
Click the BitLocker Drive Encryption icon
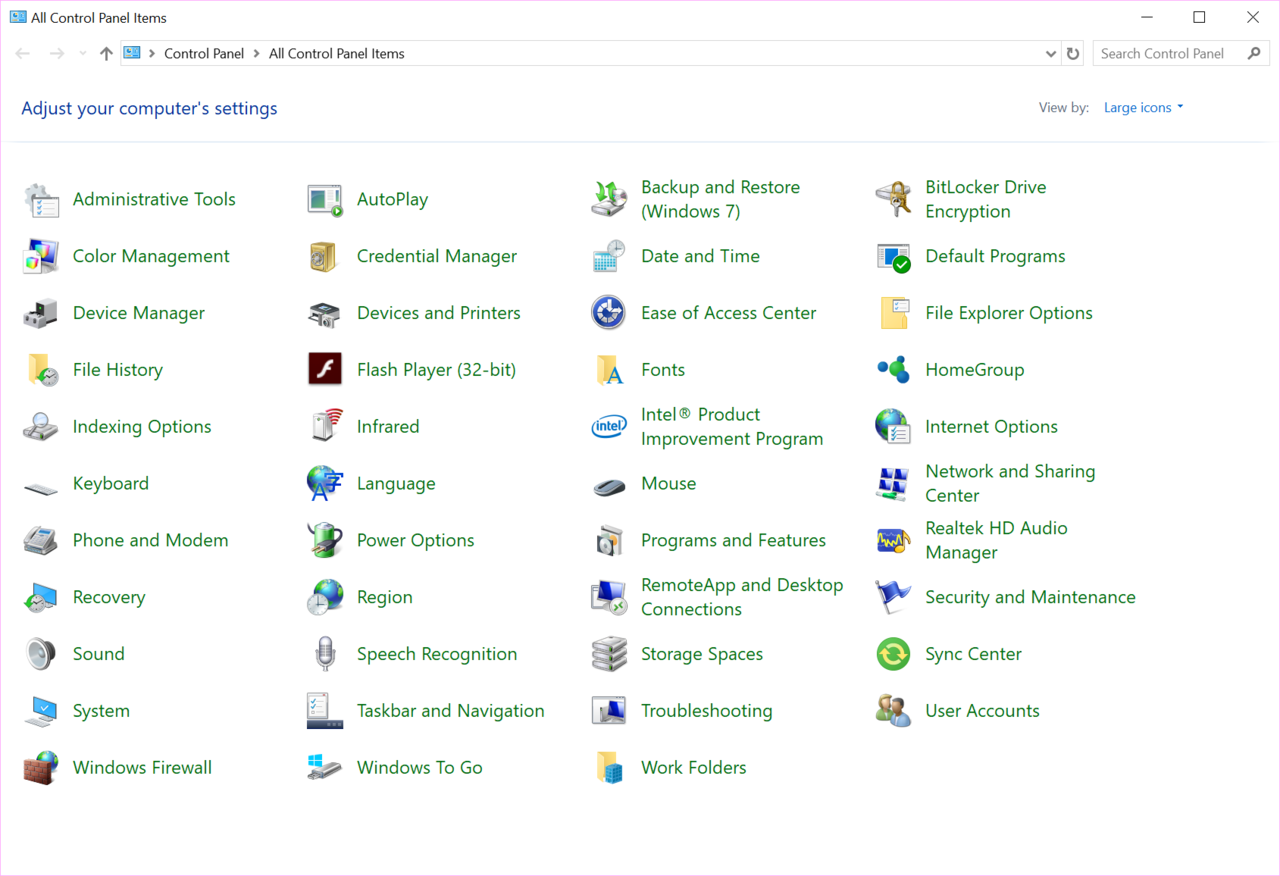[893, 200]
